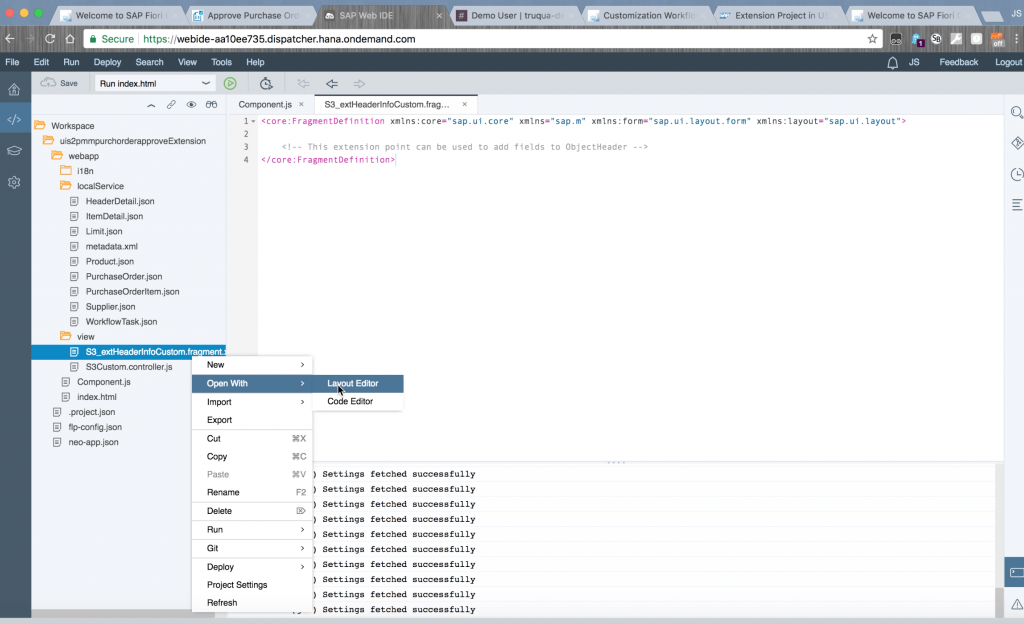Open the Git history clock icon on right
This screenshot has width=1024, height=624.
[x=1017, y=174]
